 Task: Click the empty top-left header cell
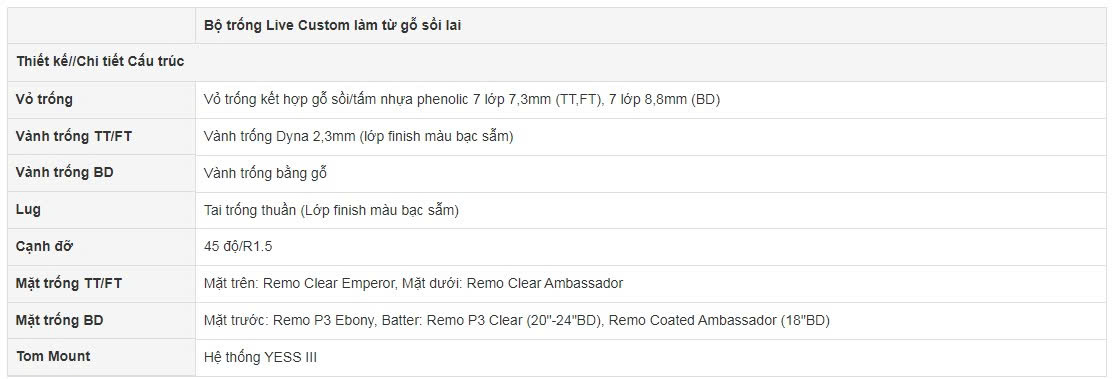101,26
